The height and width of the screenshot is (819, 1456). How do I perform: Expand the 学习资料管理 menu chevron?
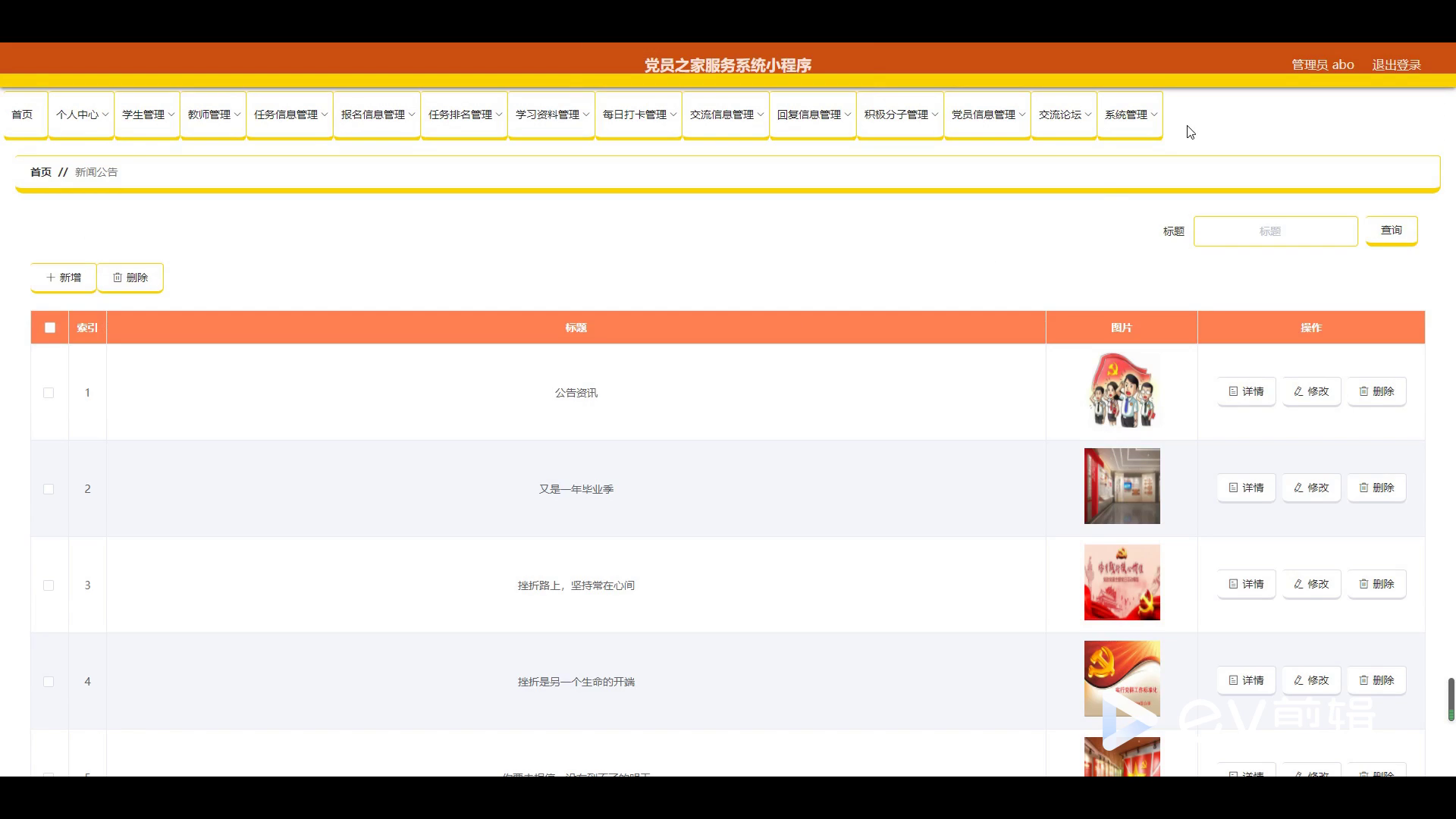(586, 115)
